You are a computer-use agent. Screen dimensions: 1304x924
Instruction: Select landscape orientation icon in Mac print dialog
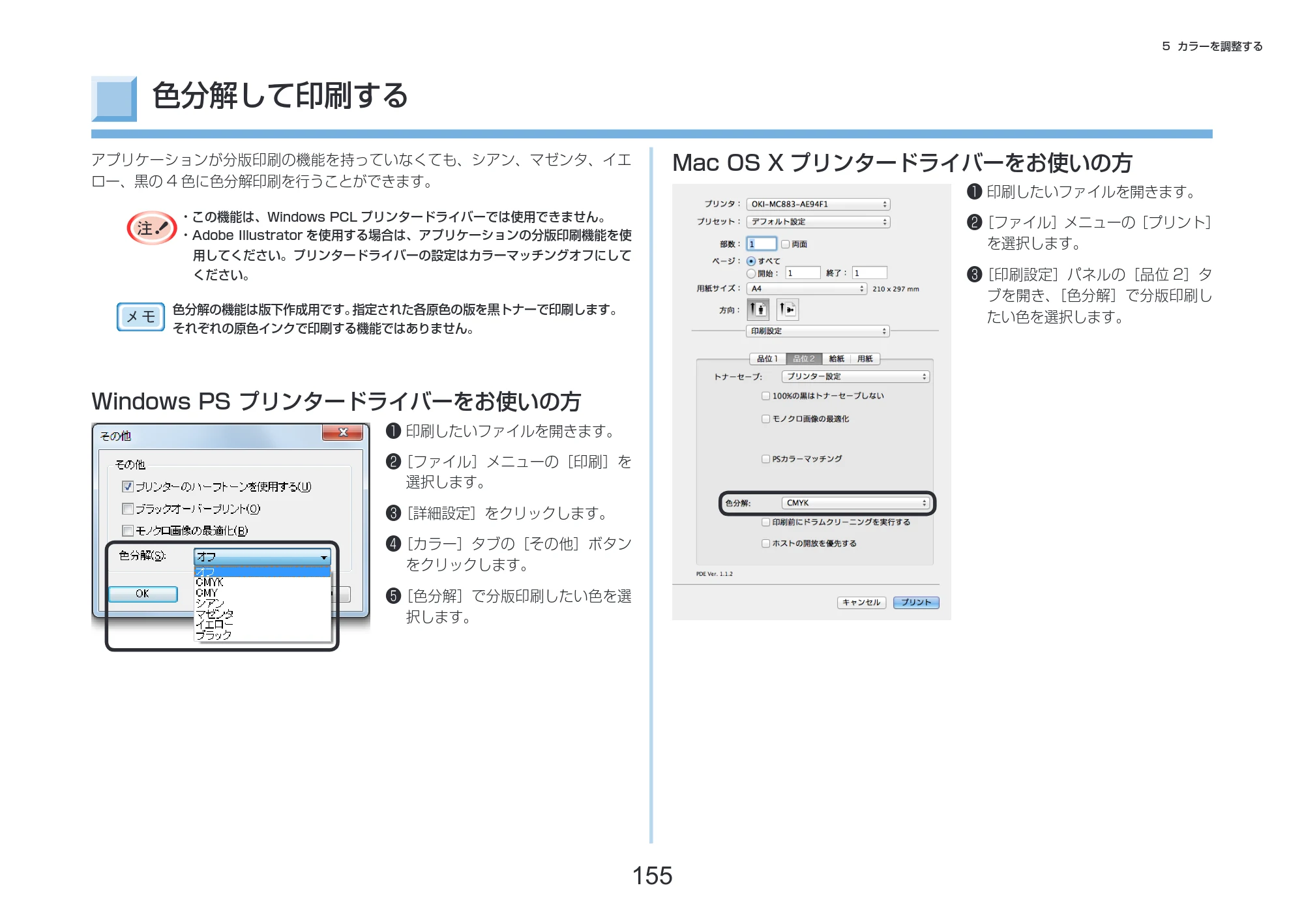[788, 310]
